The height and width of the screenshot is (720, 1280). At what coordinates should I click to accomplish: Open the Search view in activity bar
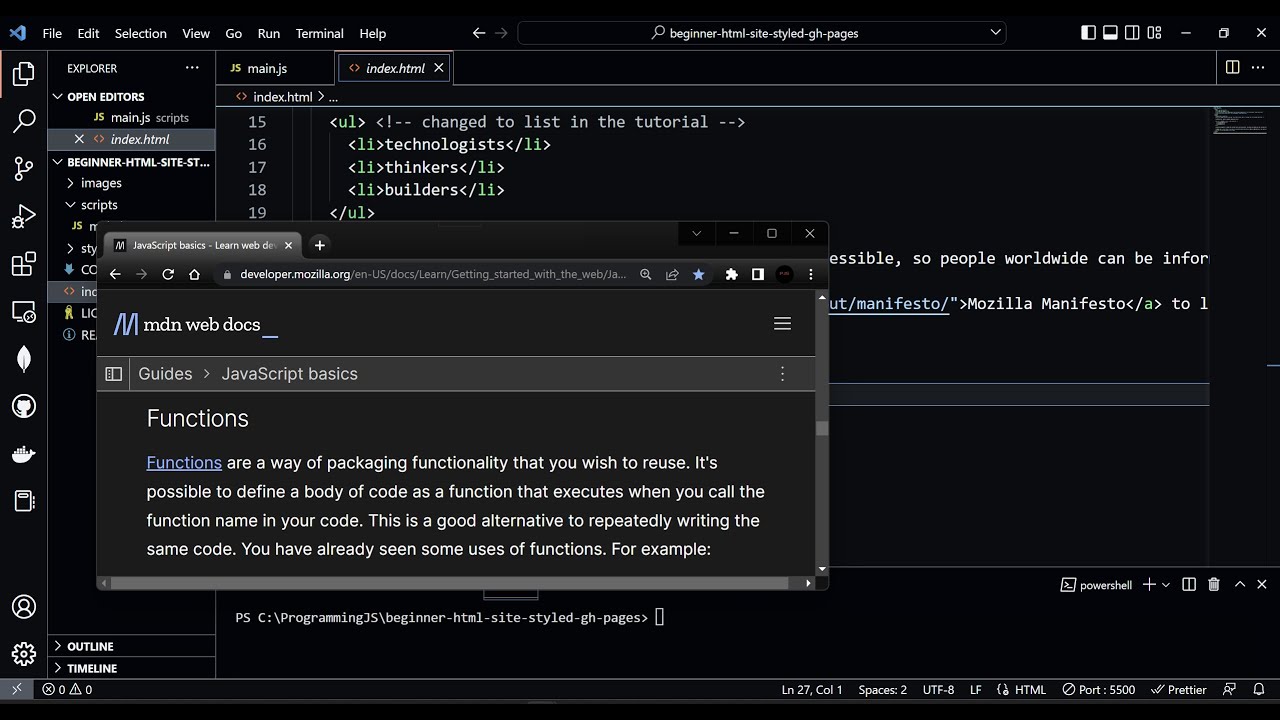tap(24, 121)
